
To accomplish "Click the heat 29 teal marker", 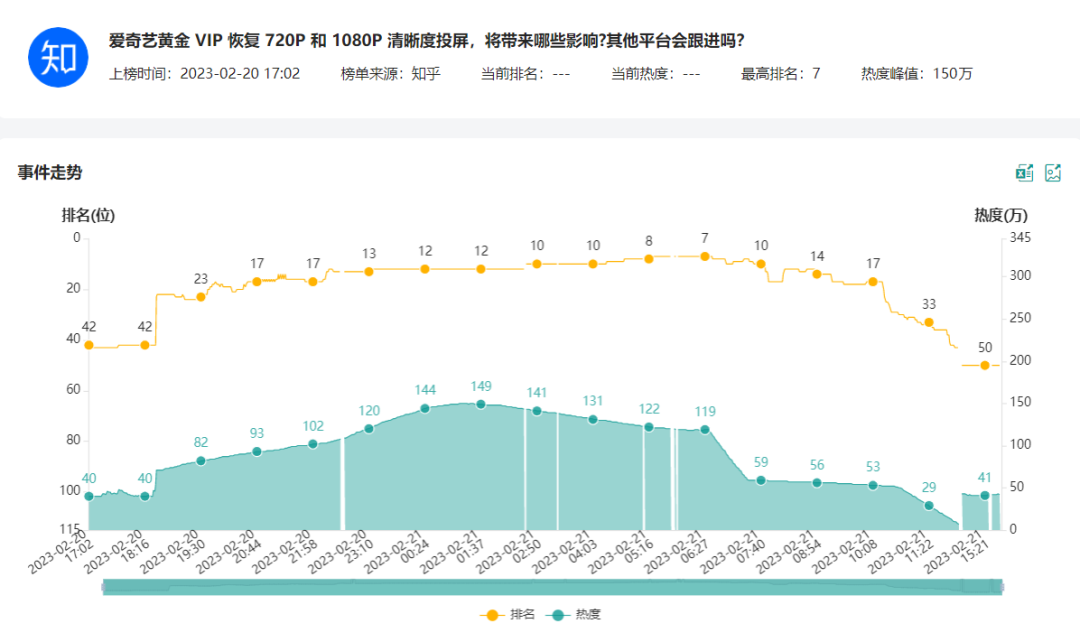I will (929, 505).
